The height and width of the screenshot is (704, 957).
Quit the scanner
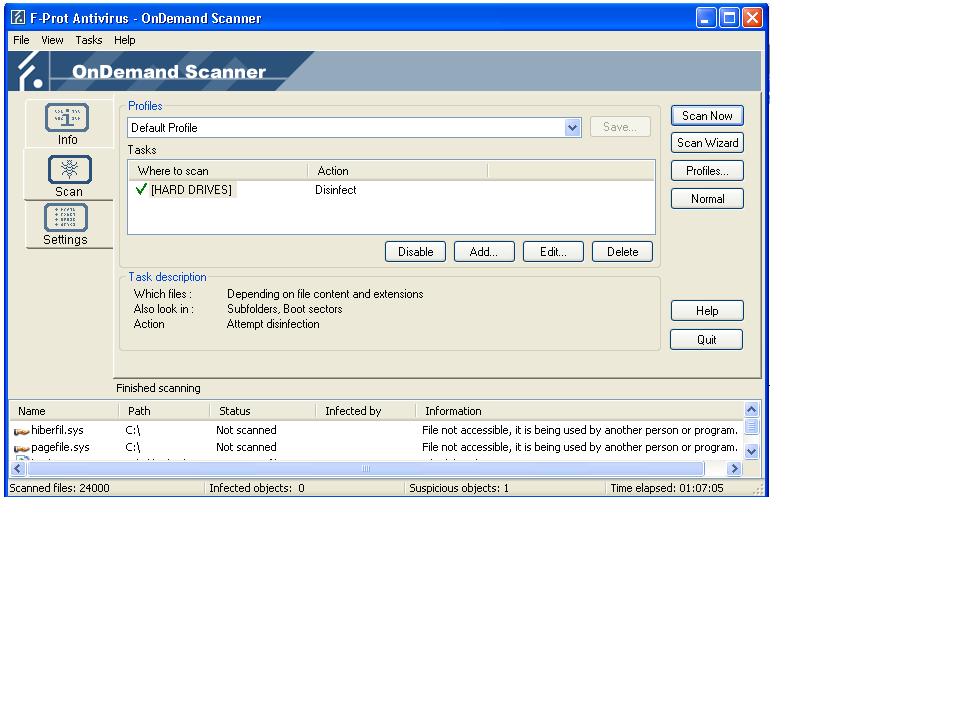pos(706,339)
